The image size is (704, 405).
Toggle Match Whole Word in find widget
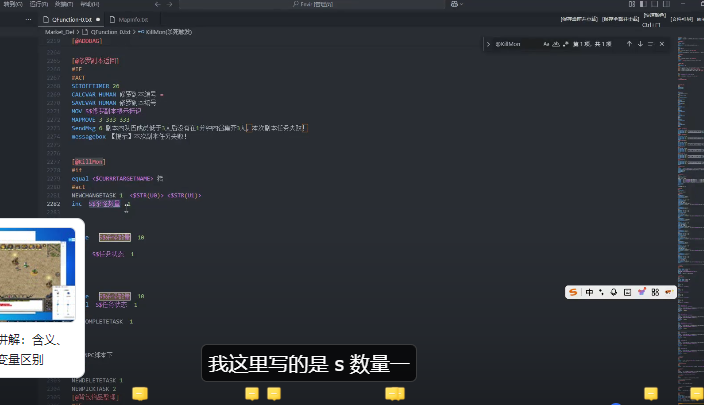click(556, 44)
